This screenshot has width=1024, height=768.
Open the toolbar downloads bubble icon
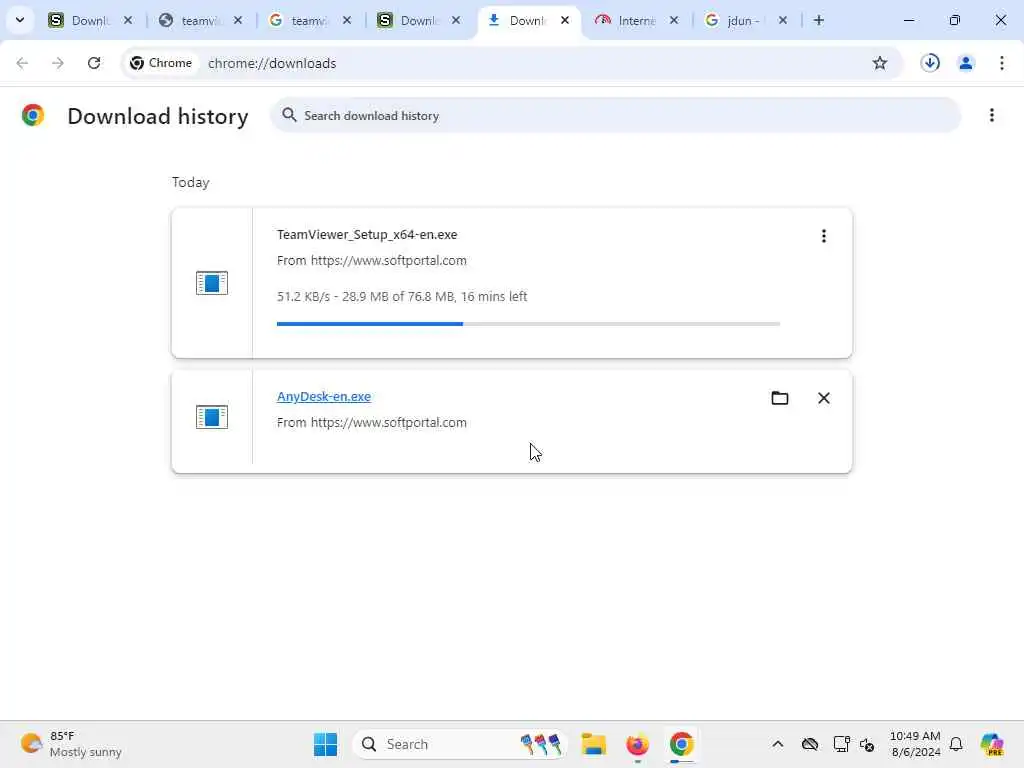[930, 63]
